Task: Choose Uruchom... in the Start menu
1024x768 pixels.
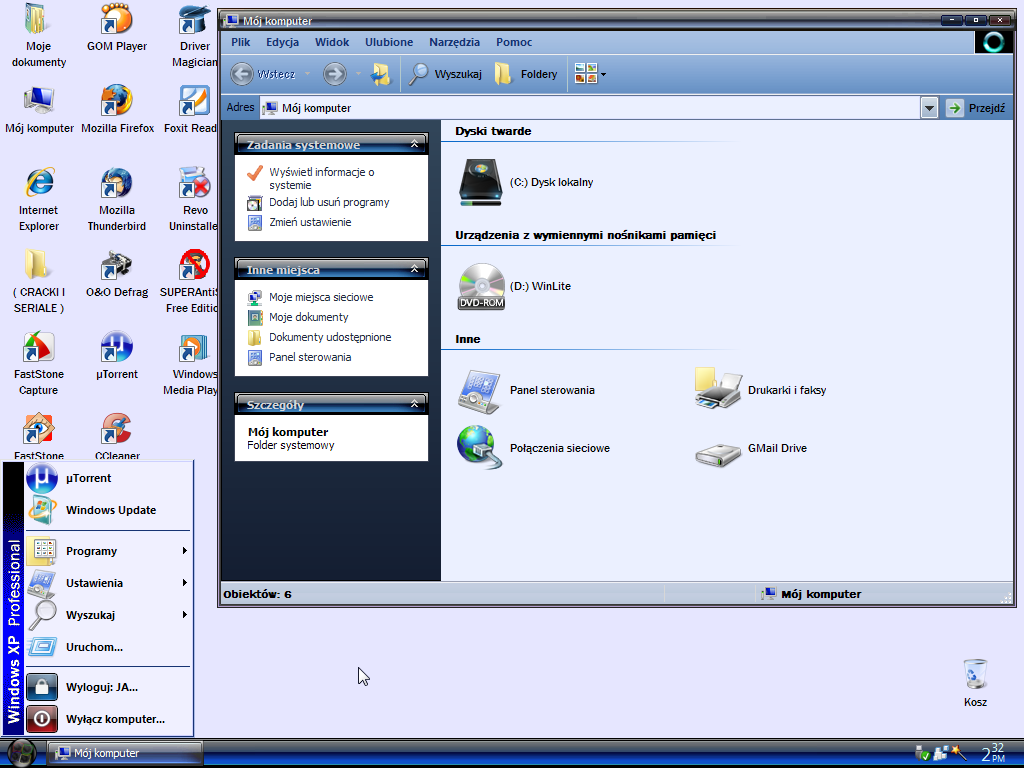Action: pos(108,647)
